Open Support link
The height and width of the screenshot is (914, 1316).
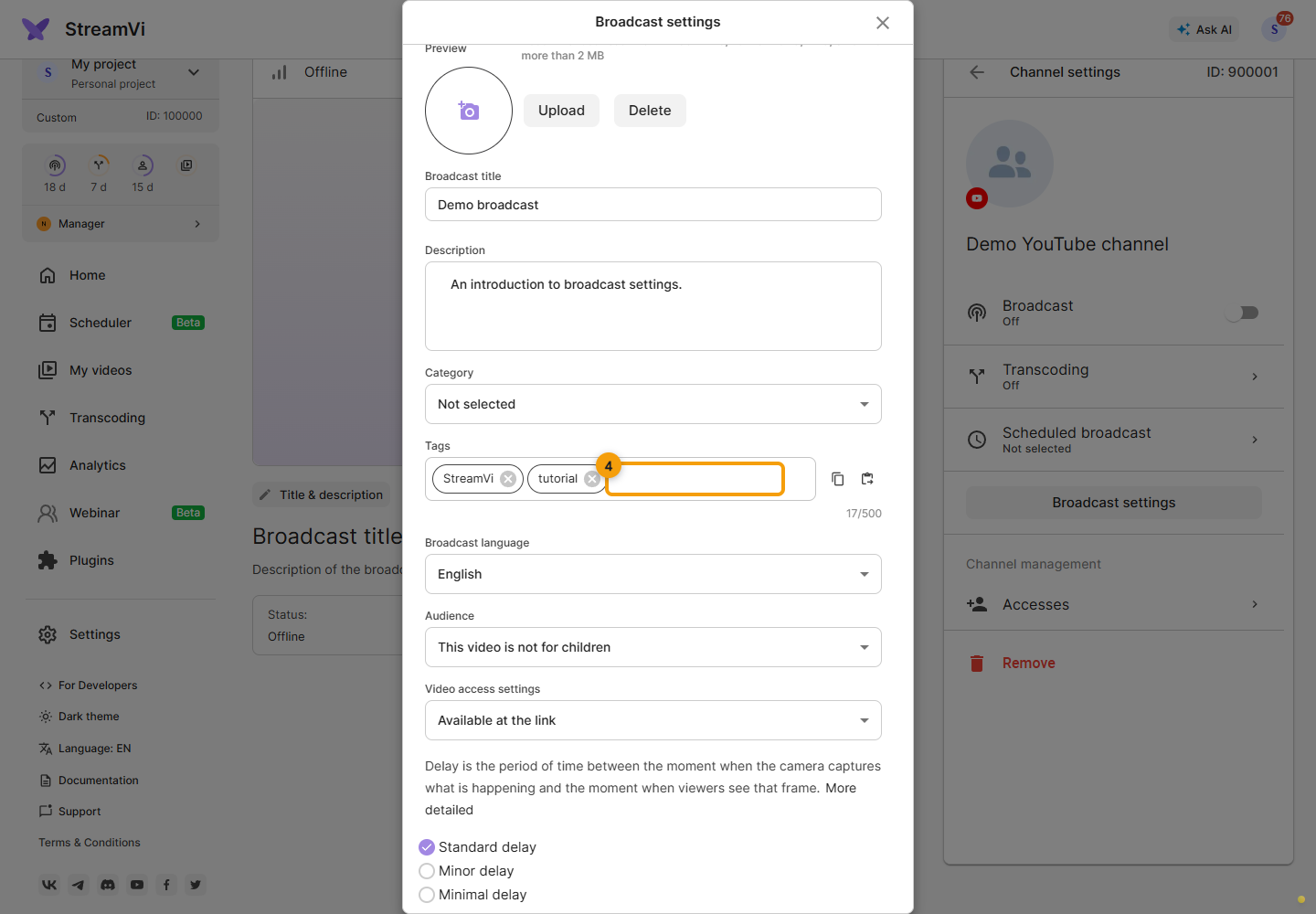coord(69,812)
